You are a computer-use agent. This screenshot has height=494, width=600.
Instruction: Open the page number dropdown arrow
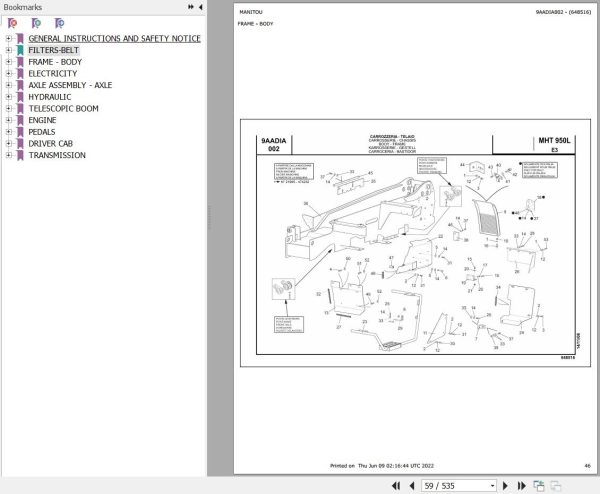pos(492,486)
